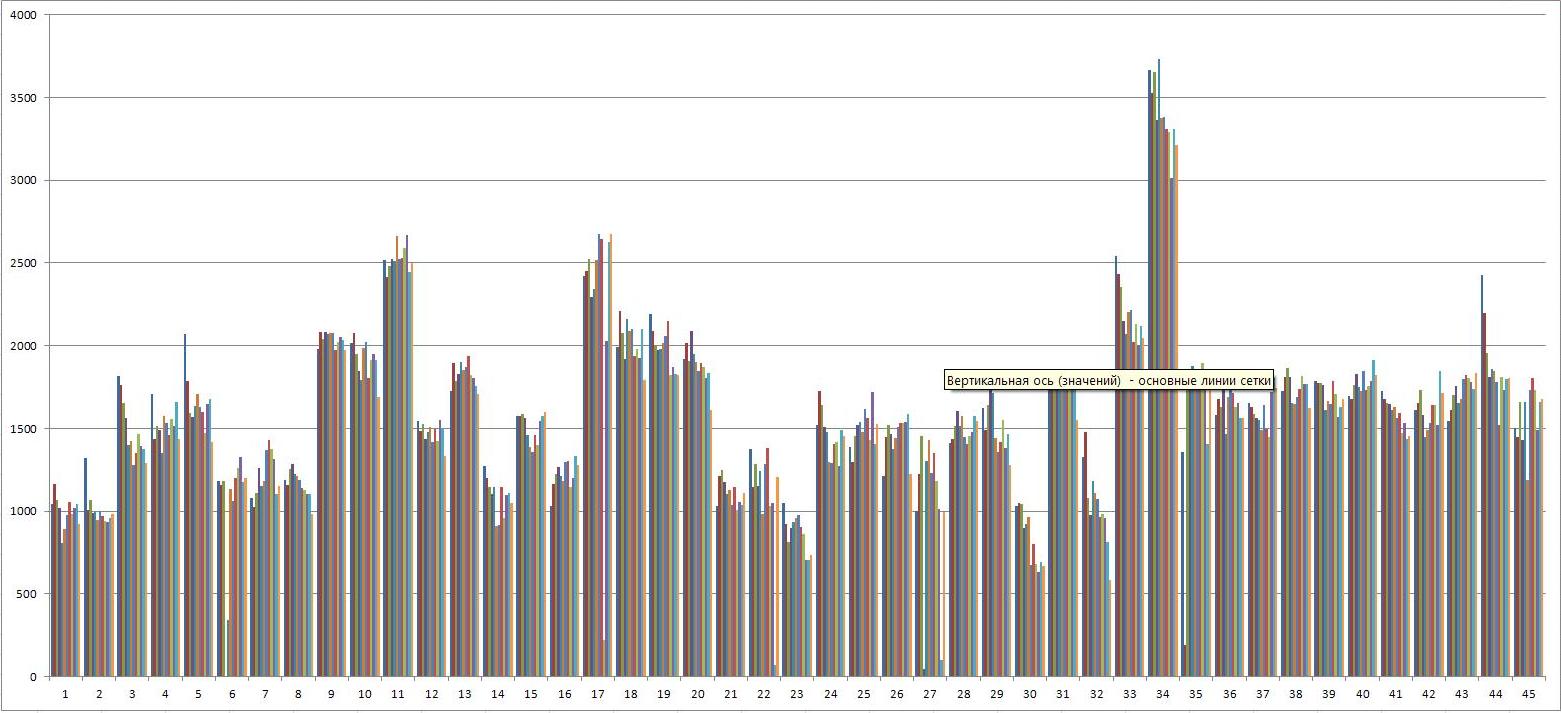This screenshot has height=713, width=1561.
Task: Select horizontal axis category label 4
Action: coord(165,694)
